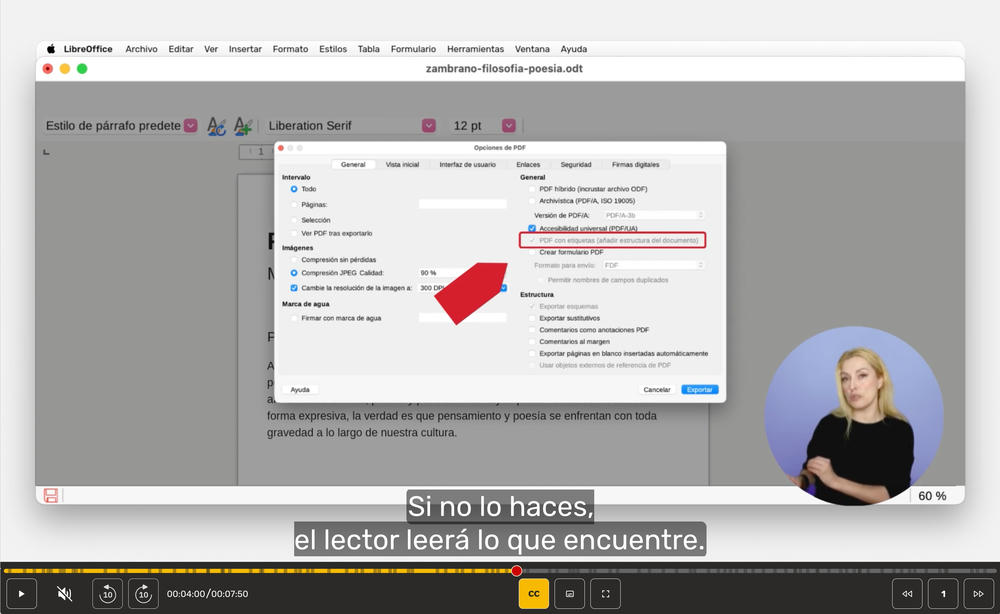The width and height of the screenshot is (1000, 614).
Task: Enable the Crear formulario PDF checkbox
Action: tap(532, 251)
